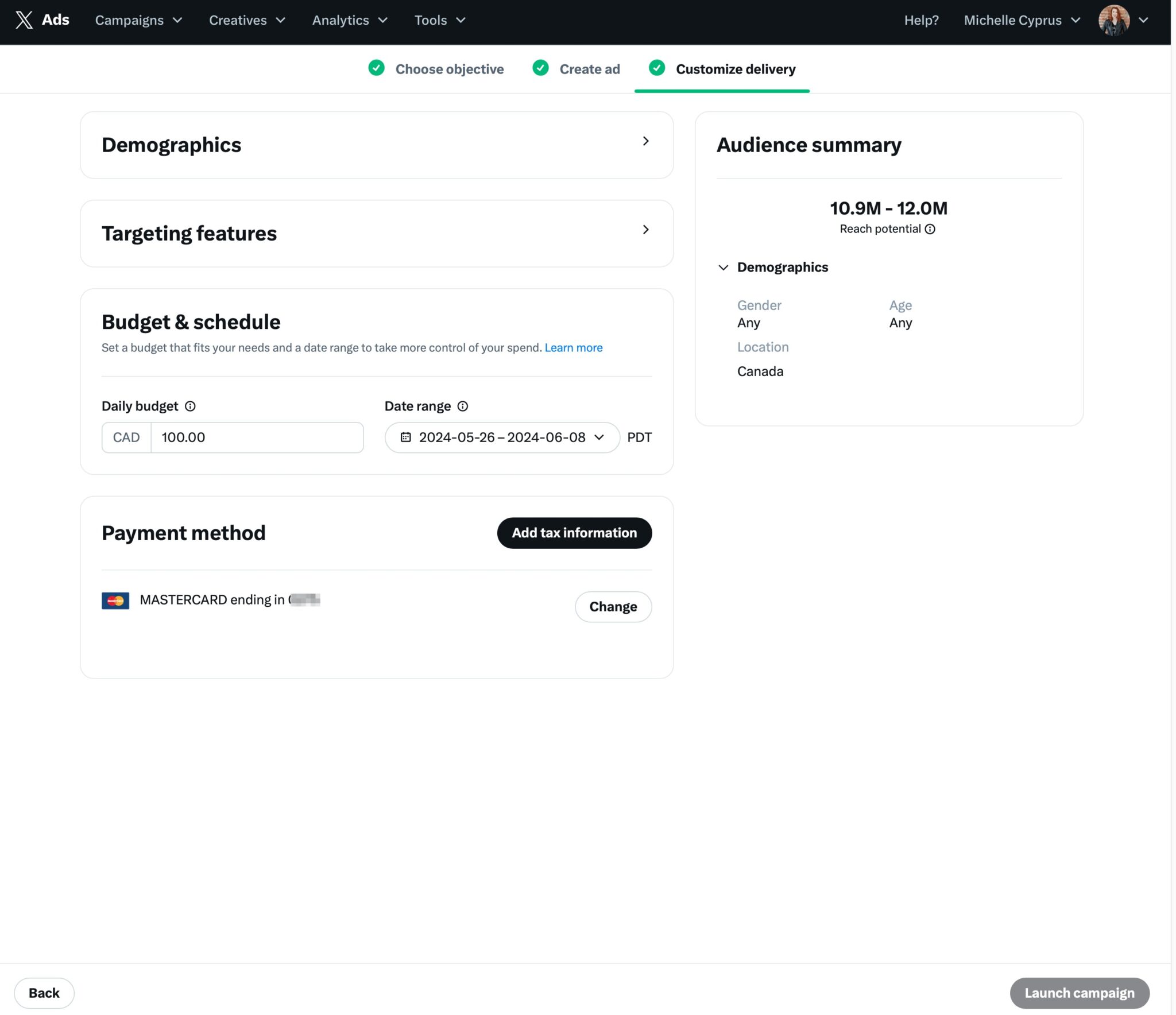Click the daily budget amount field
Screen dimensions: 1176x1015
[257, 437]
